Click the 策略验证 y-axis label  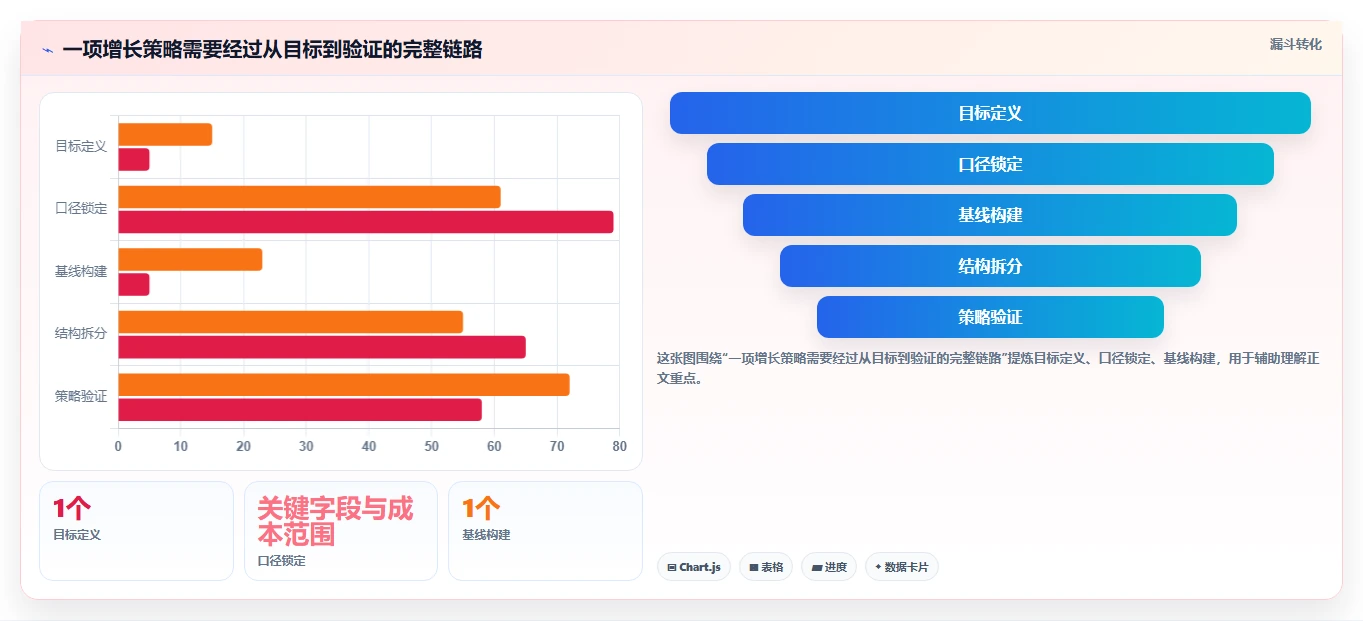(x=81, y=396)
